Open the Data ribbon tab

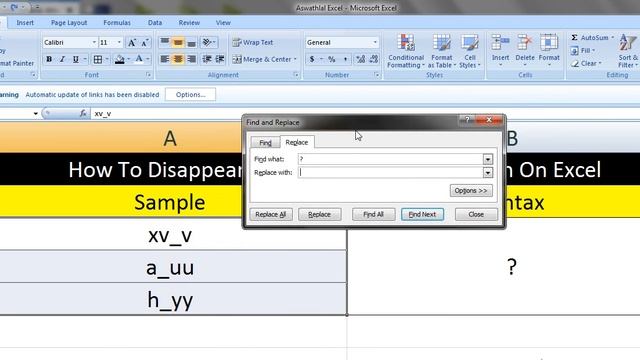point(155,23)
